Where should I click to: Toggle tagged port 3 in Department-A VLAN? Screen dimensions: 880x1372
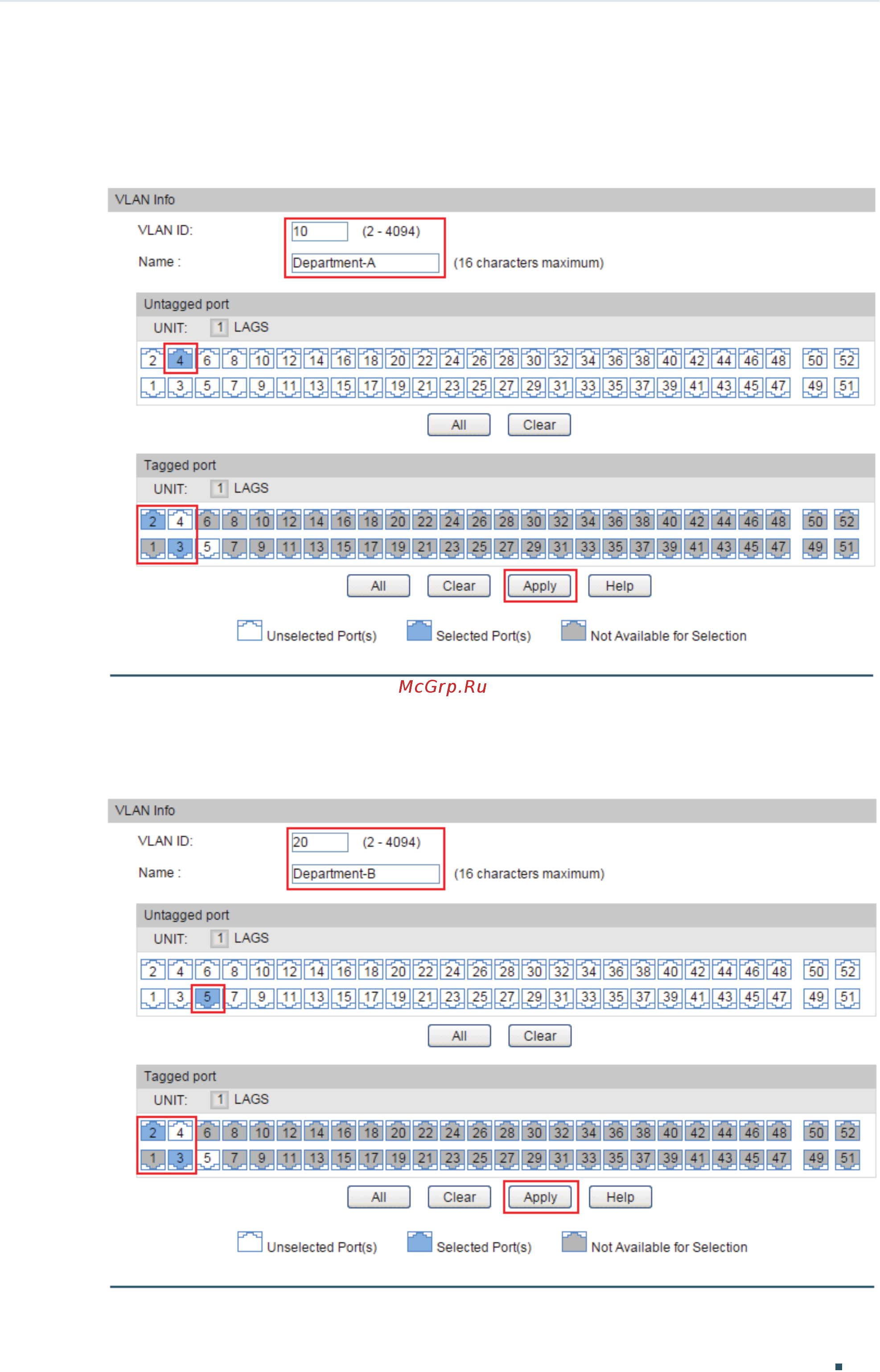pyautogui.click(x=180, y=548)
